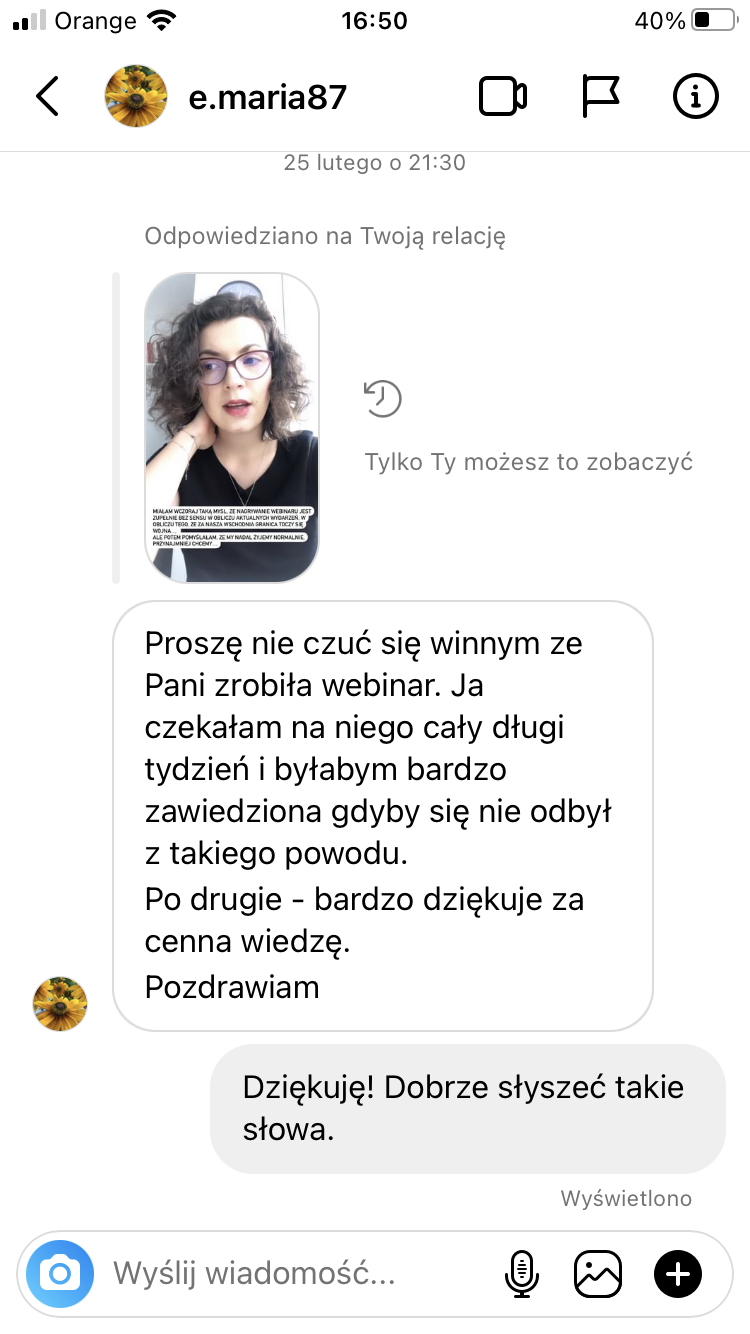This screenshot has width=750, height=1334.
Task: Tap the 'Tylko Ty możesz to zobaczyć' text
Action: click(x=529, y=462)
